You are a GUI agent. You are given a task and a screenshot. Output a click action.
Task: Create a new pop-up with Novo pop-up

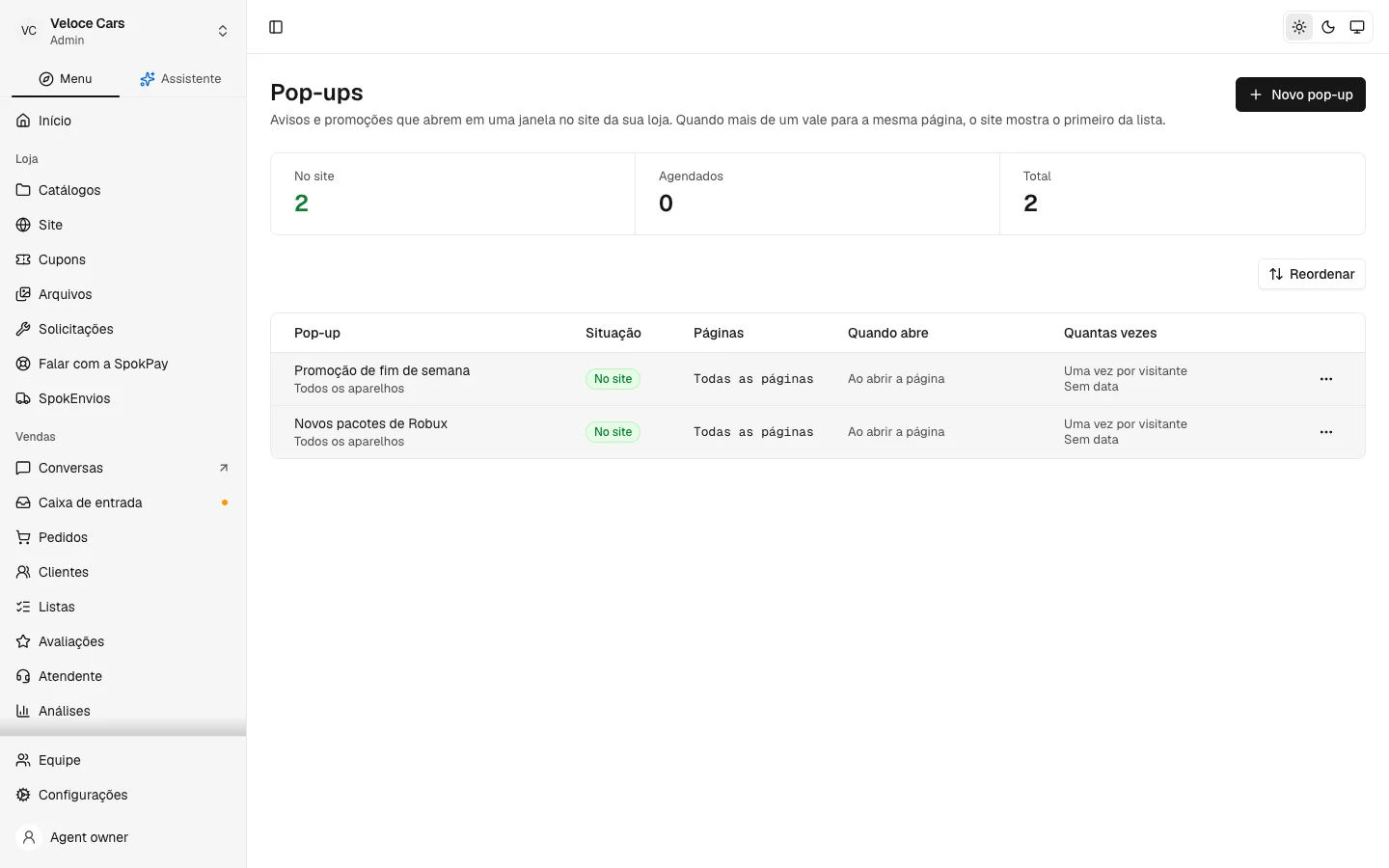tap(1300, 95)
